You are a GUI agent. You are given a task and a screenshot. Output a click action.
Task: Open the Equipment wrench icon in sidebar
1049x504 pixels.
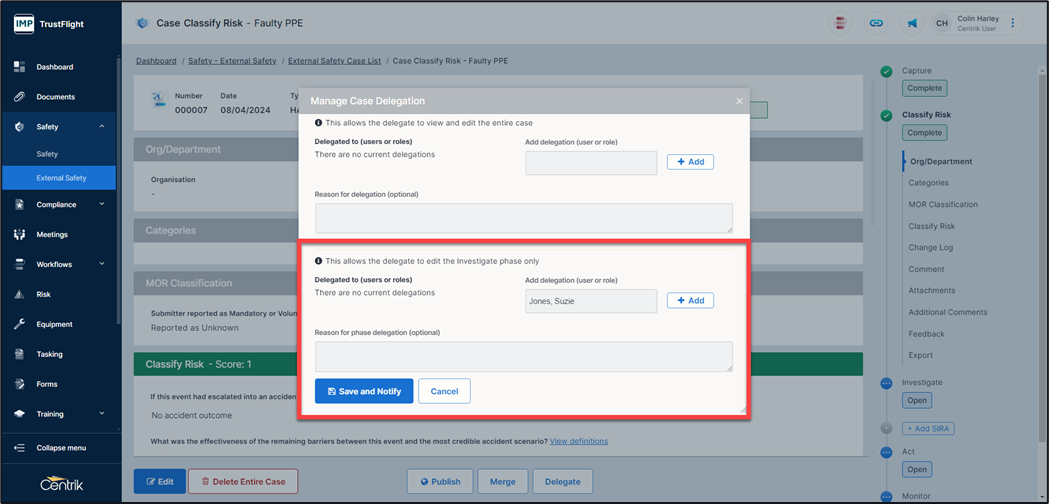[19, 324]
